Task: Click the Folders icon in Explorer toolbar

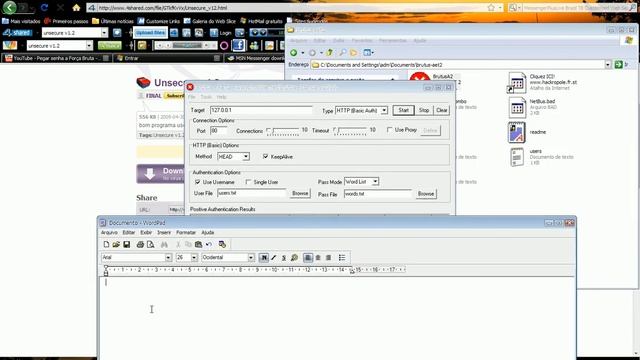Action: (353, 53)
